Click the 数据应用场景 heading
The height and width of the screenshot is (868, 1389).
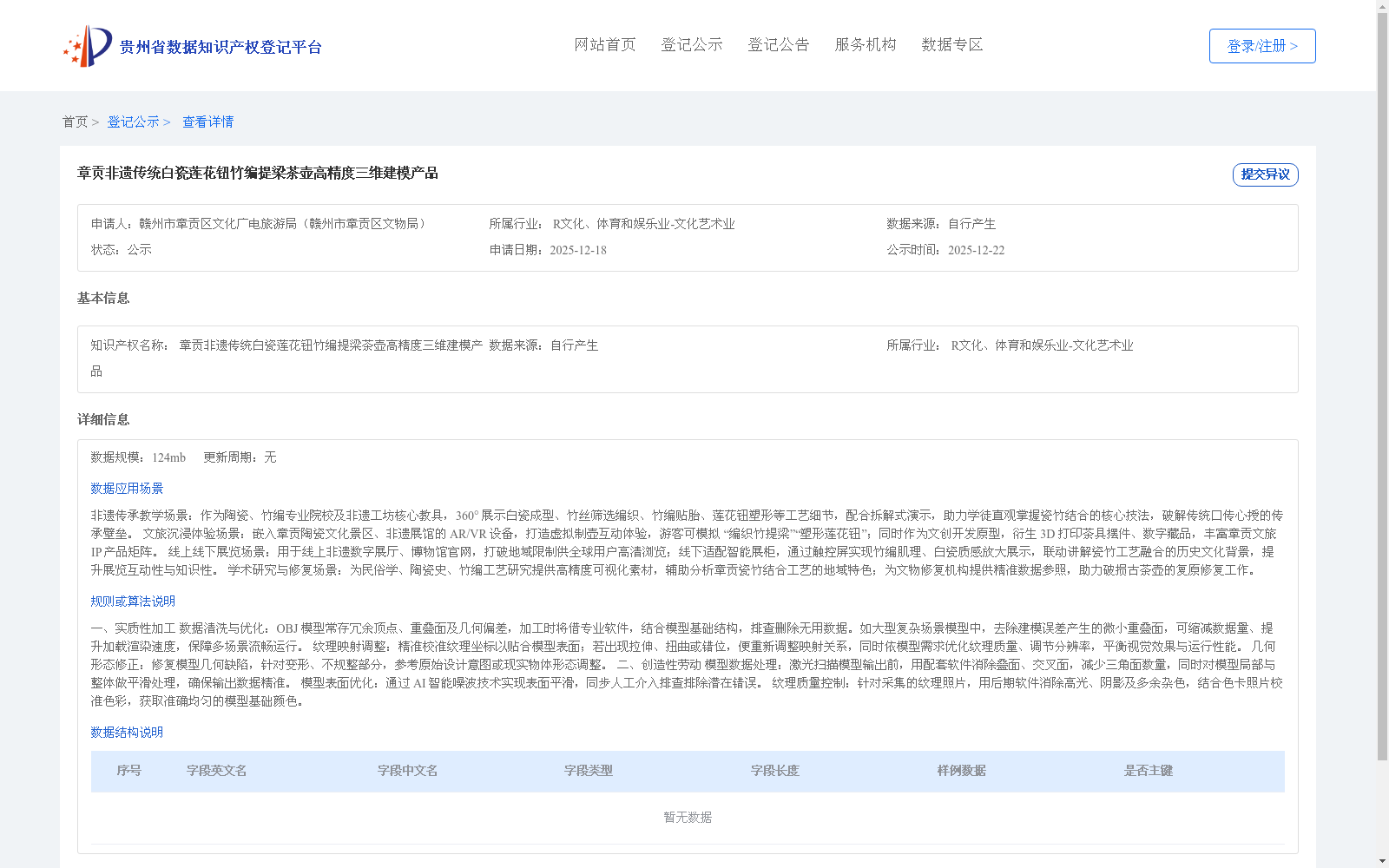[127, 489]
